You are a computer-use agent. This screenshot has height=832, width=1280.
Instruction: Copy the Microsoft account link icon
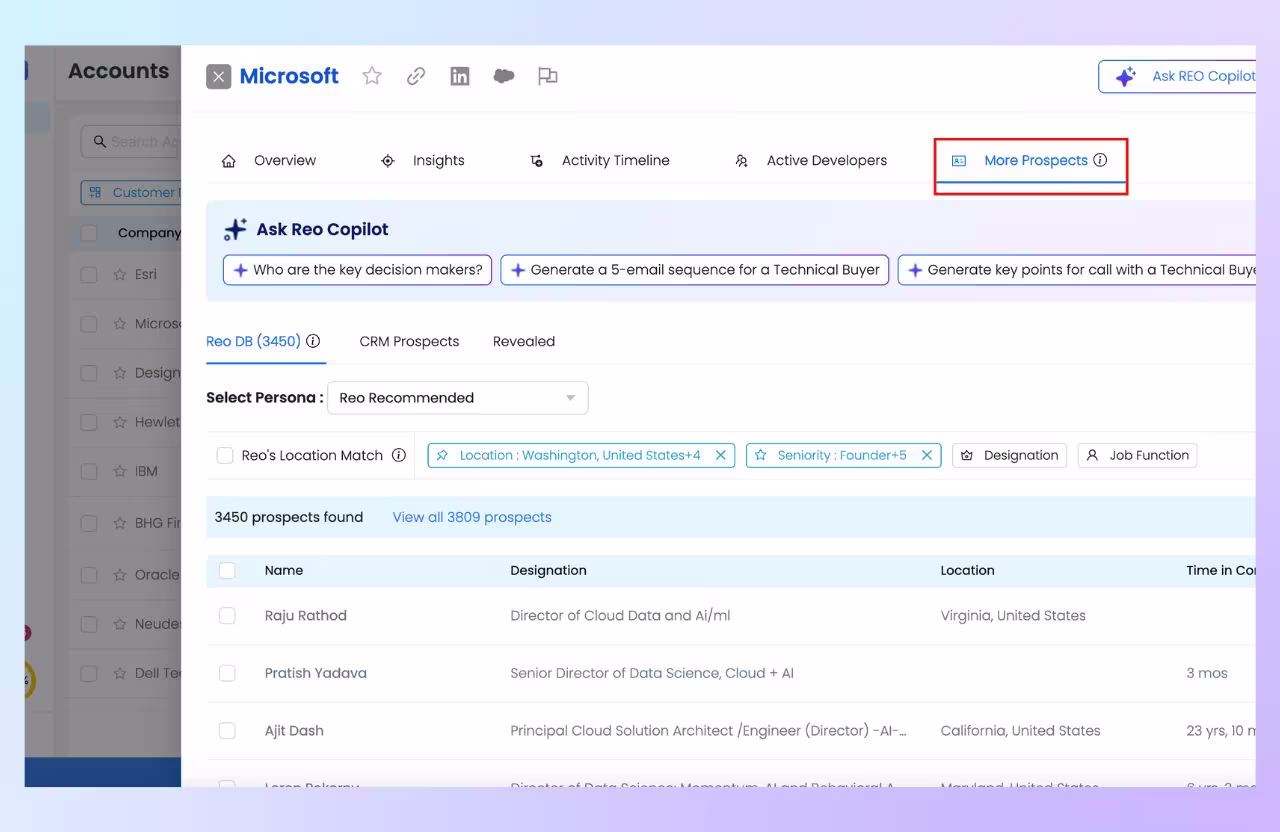(x=416, y=76)
